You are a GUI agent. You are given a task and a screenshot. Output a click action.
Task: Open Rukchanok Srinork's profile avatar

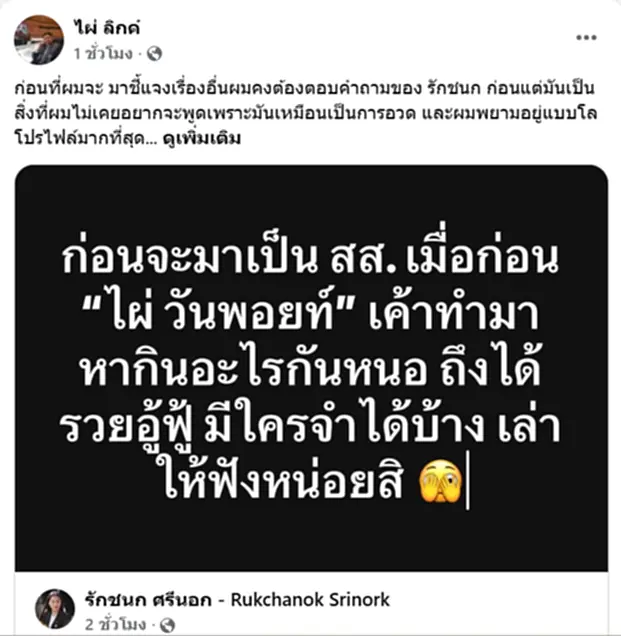pos(55,609)
